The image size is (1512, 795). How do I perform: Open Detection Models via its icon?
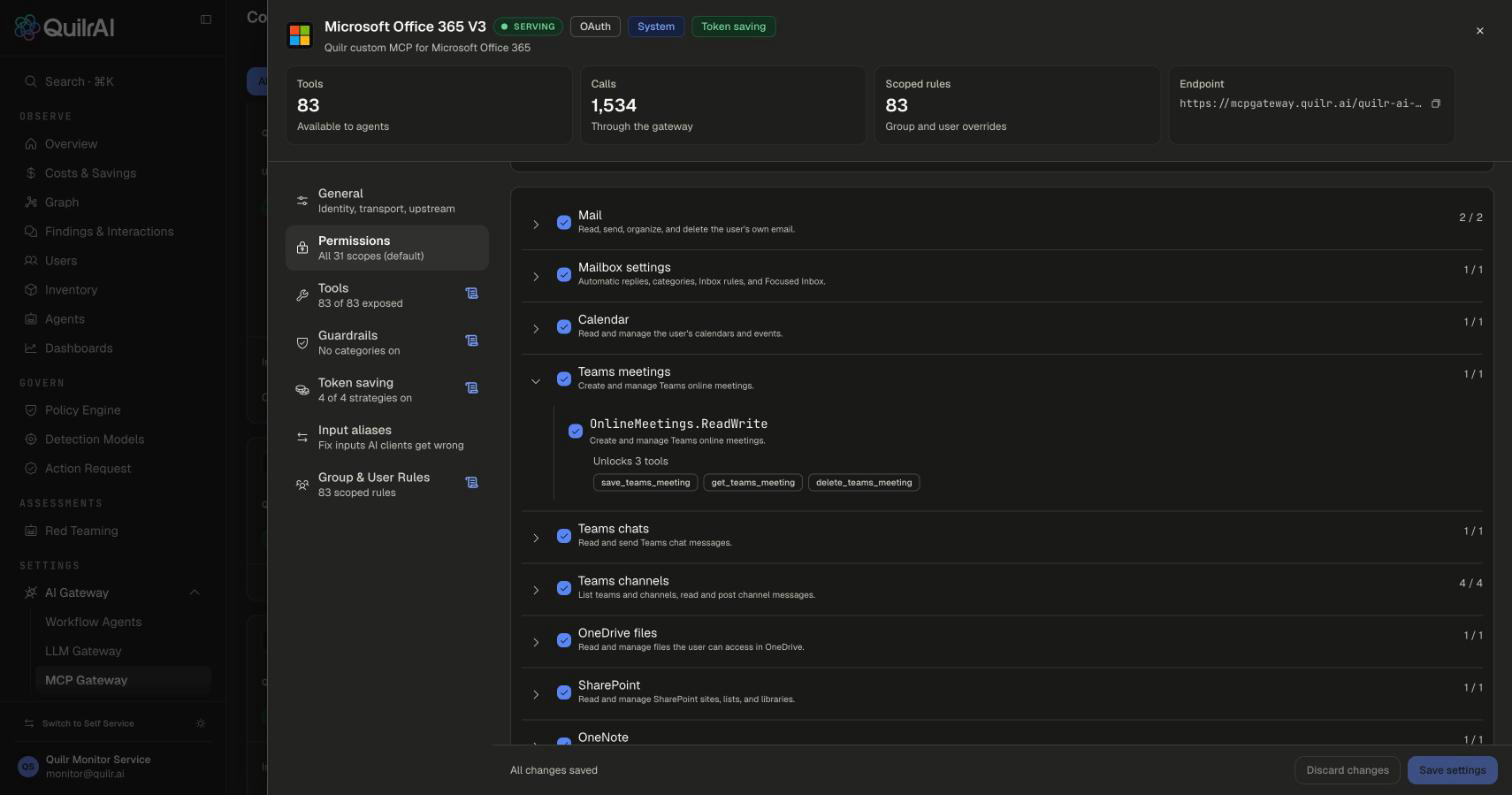pyautogui.click(x=31, y=439)
